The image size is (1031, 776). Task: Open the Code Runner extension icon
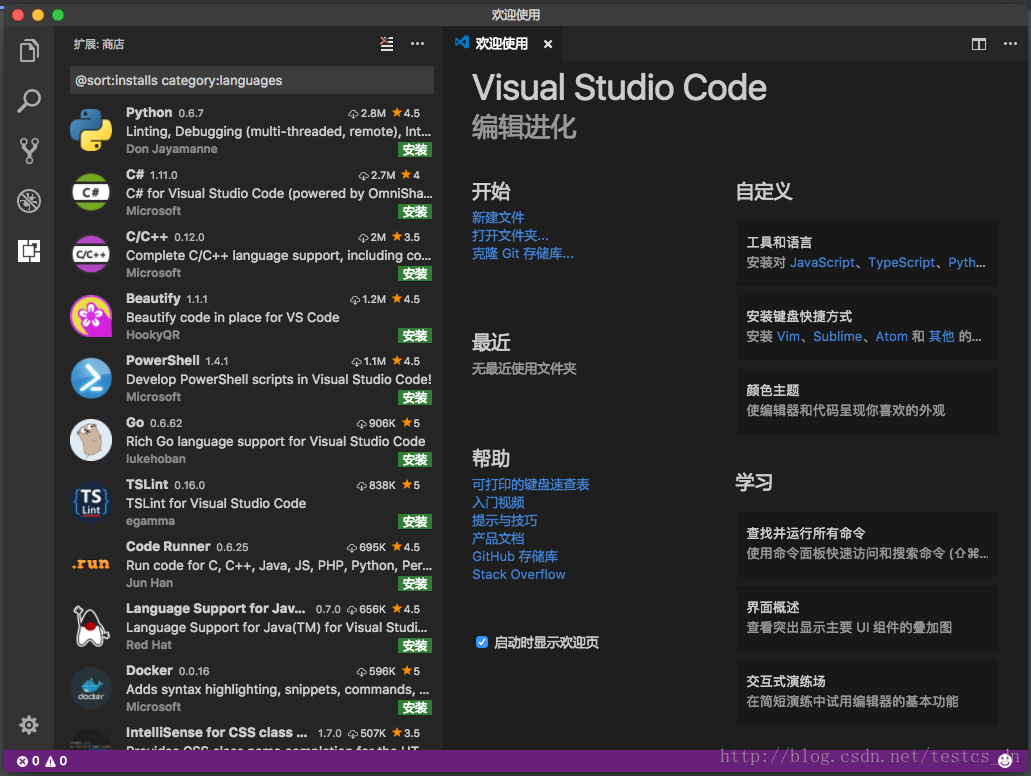pos(91,564)
